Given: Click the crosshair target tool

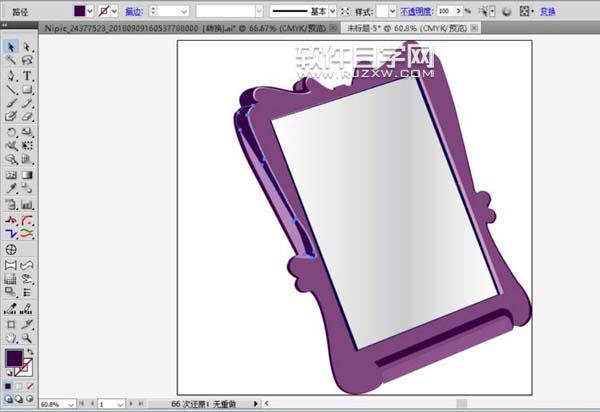Looking at the screenshot, I should pos(11,249).
